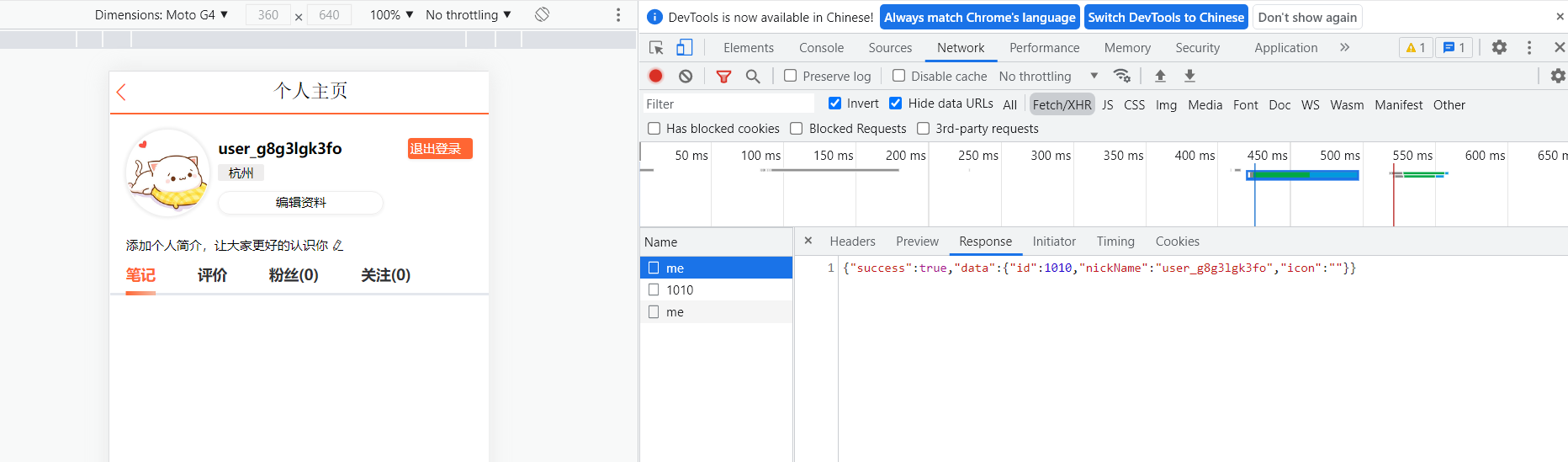
Task: Clear the network log
Action: [686, 76]
